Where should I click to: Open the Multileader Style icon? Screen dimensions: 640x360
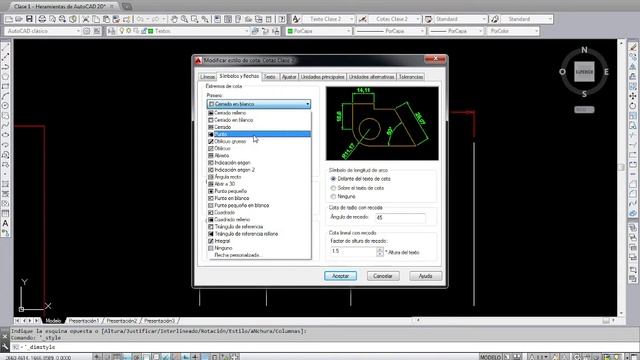pos(495,19)
